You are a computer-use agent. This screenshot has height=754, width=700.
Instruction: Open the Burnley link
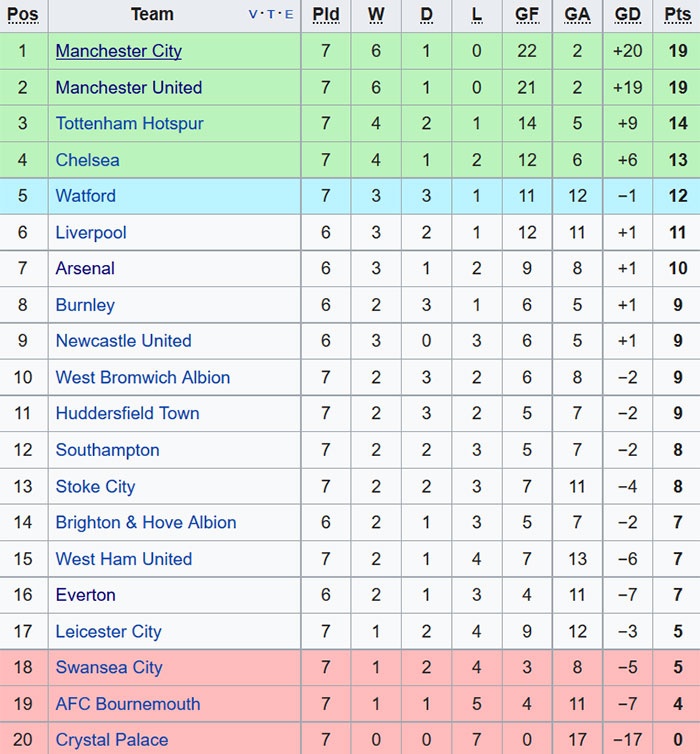tap(85, 305)
